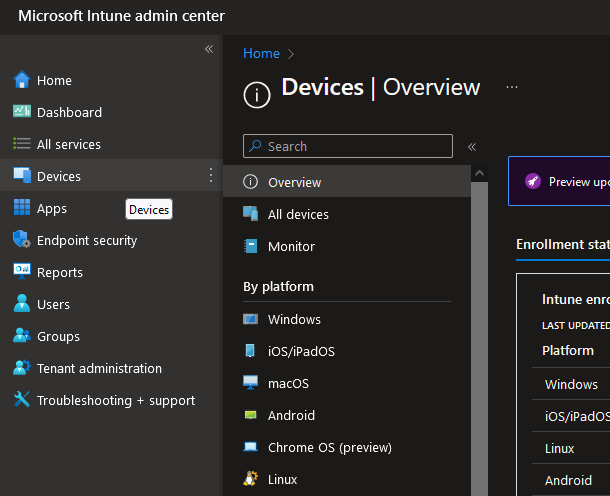Click the Platform column header
The width and height of the screenshot is (610, 496).
(x=568, y=350)
